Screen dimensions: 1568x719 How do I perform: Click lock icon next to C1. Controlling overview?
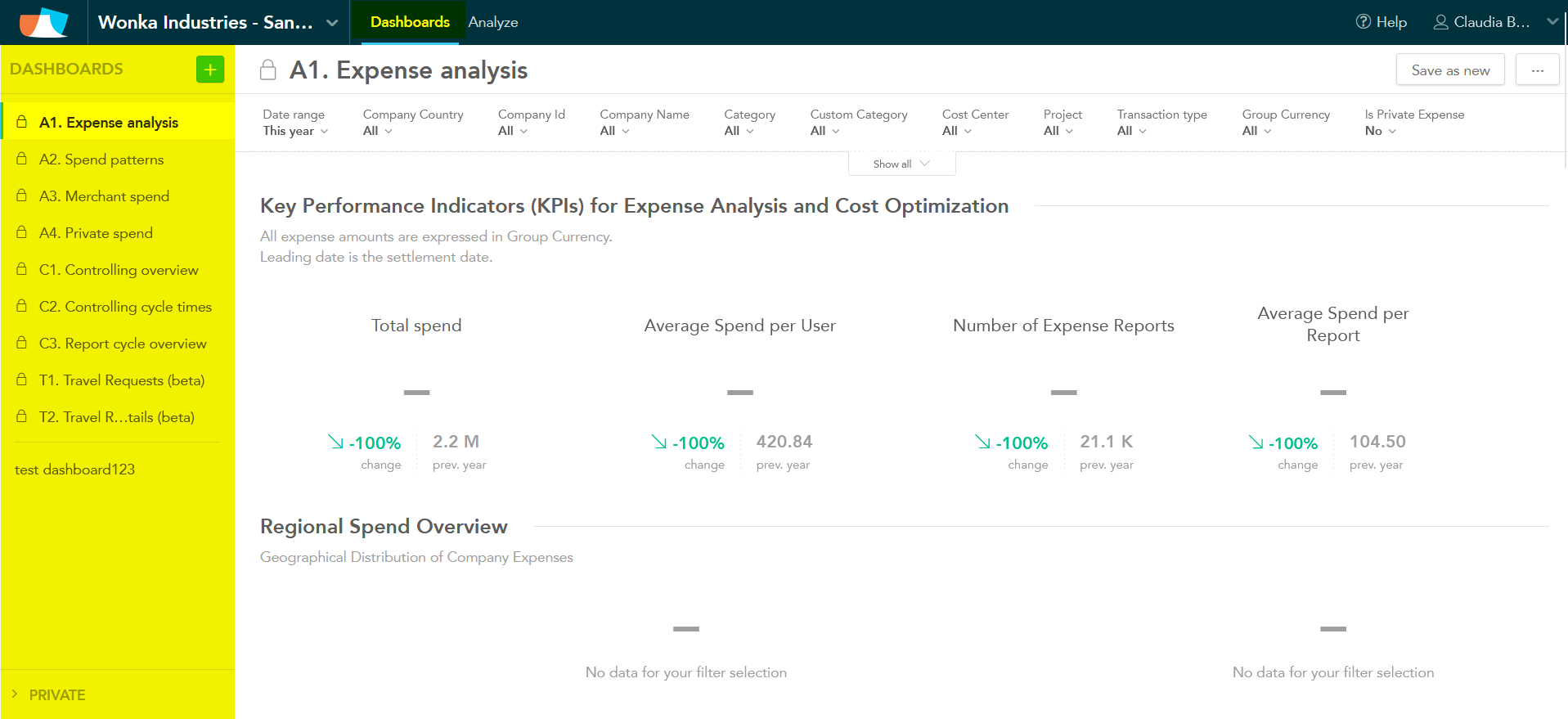pos(22,269)
